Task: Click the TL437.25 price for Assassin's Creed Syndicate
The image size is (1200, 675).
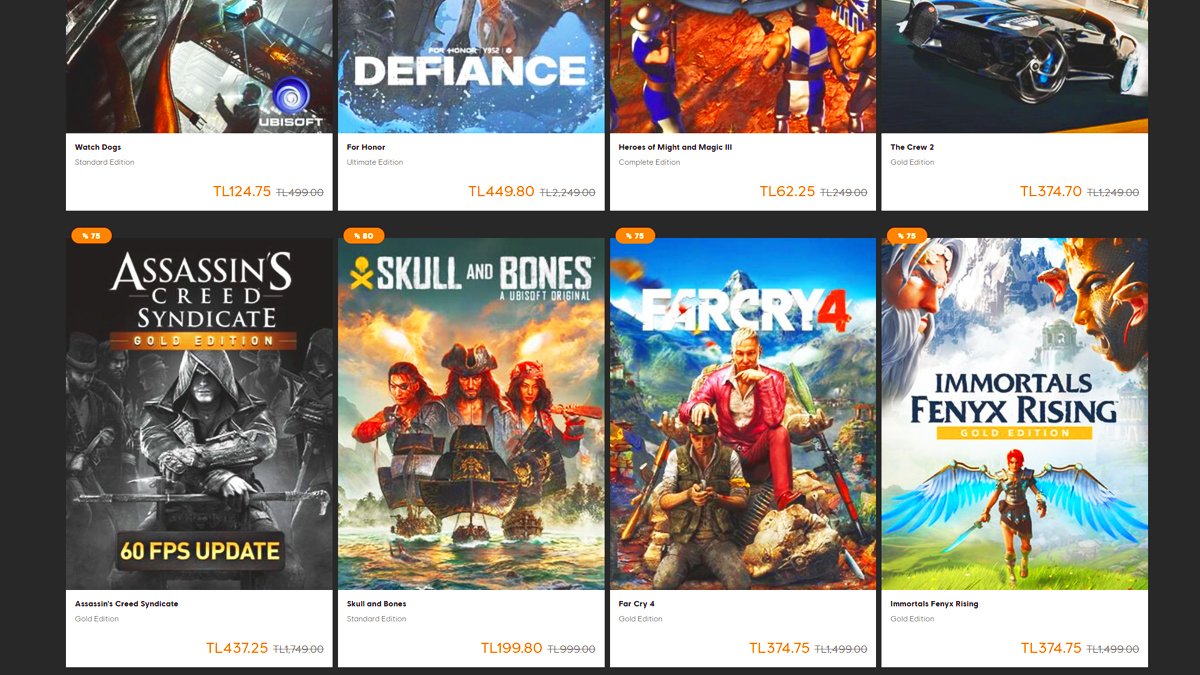Action: point(237,648)
